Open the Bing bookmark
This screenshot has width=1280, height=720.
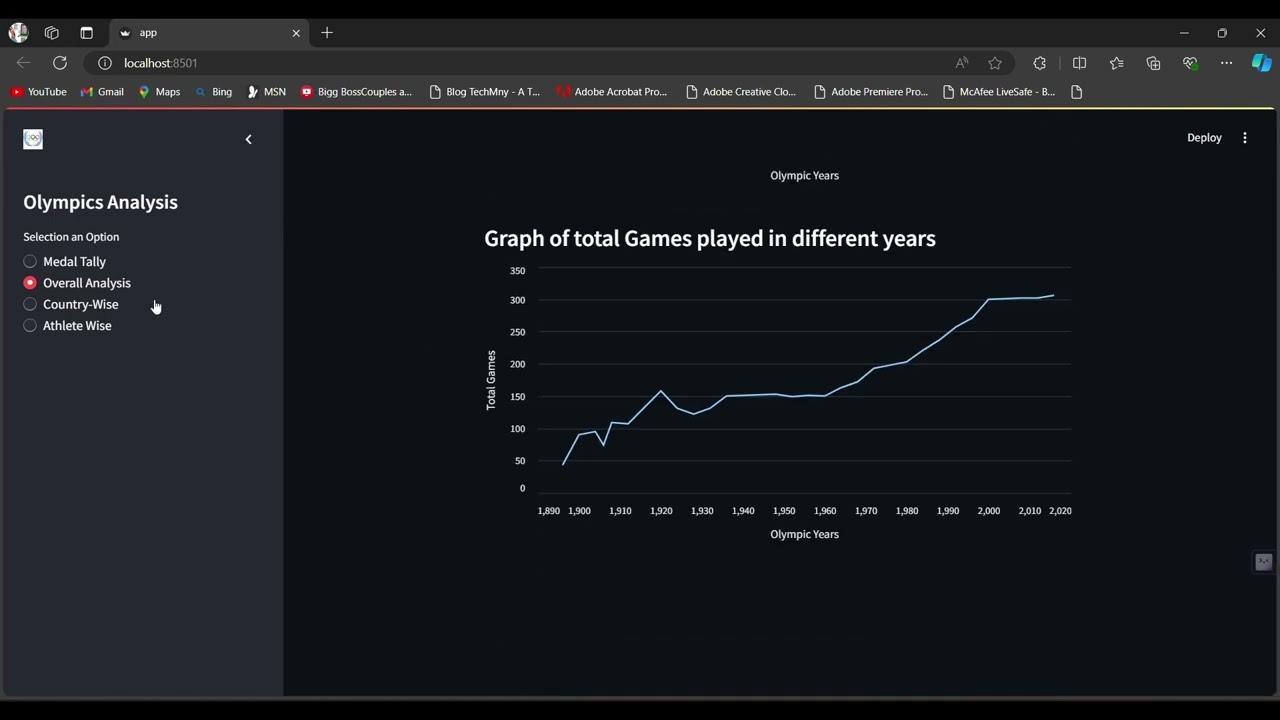[213, 92]
